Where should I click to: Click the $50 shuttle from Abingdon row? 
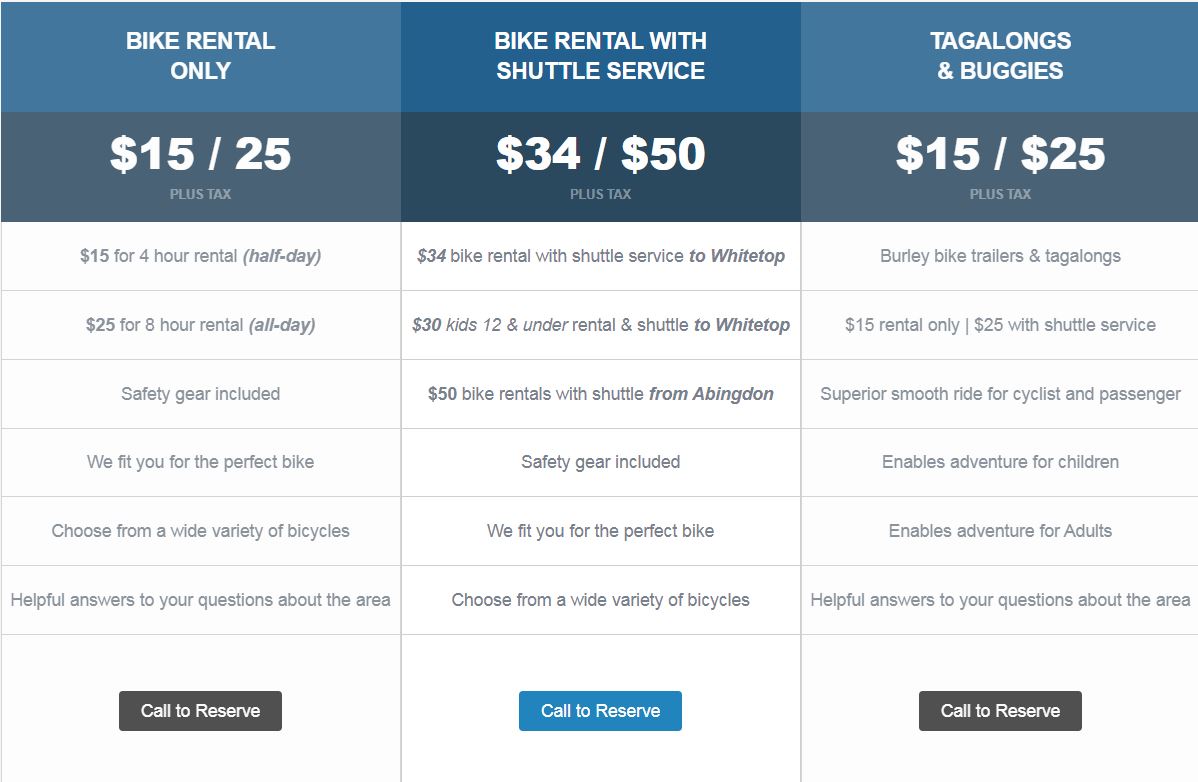click(601, 393)
